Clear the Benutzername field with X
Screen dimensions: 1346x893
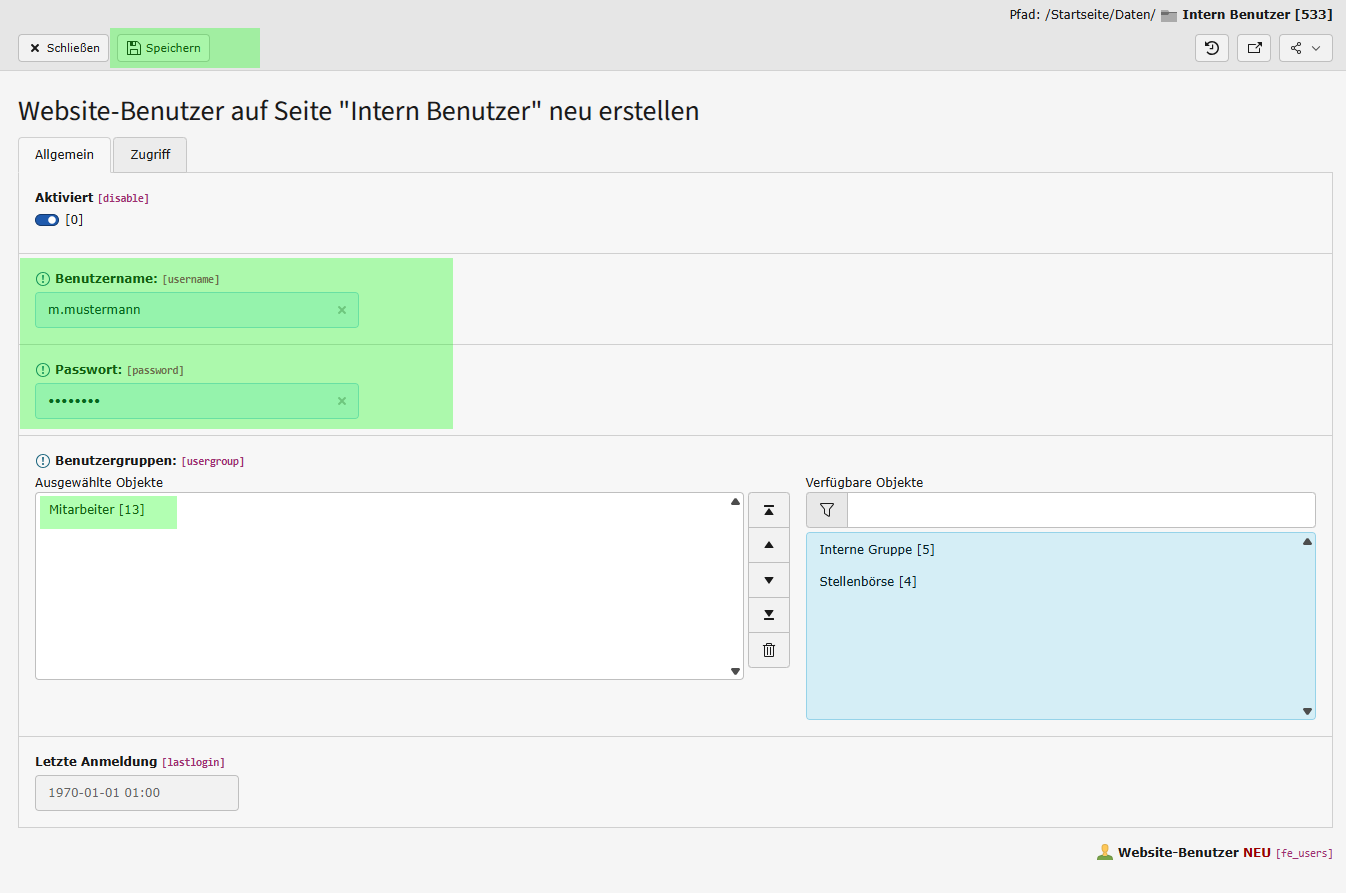coord(342,310)
